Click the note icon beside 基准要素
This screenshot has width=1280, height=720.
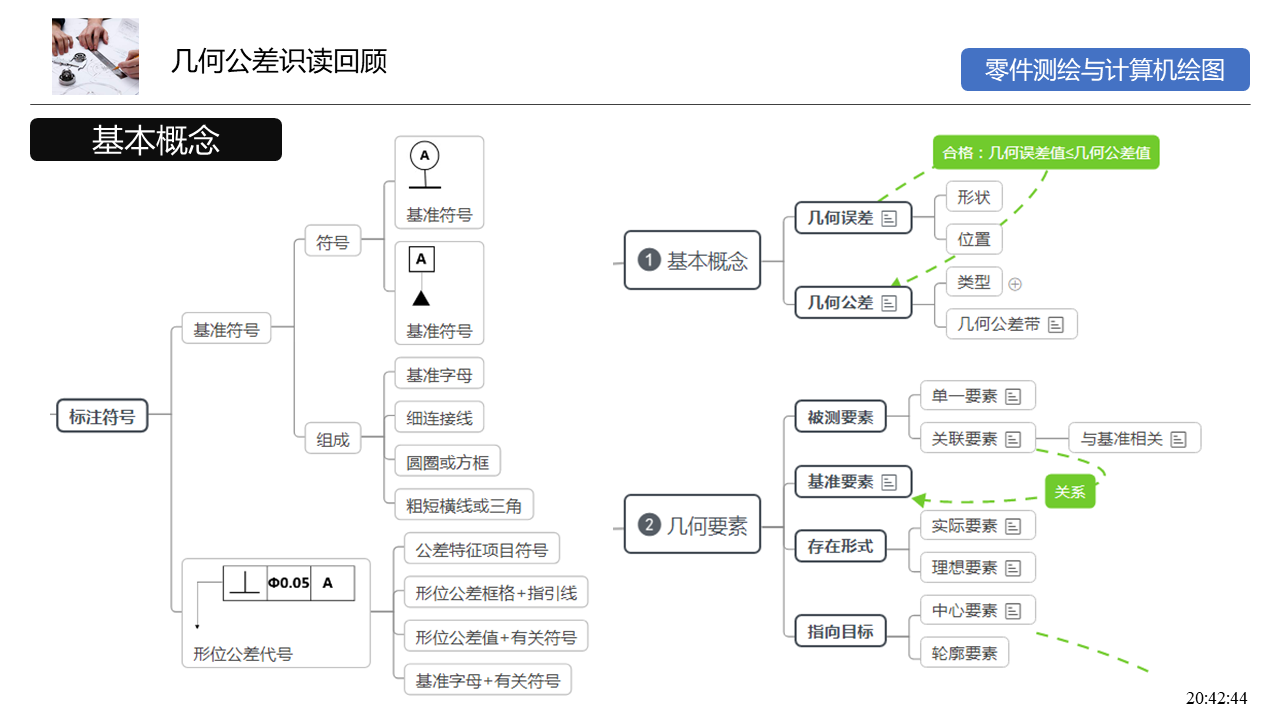[890, 482]
